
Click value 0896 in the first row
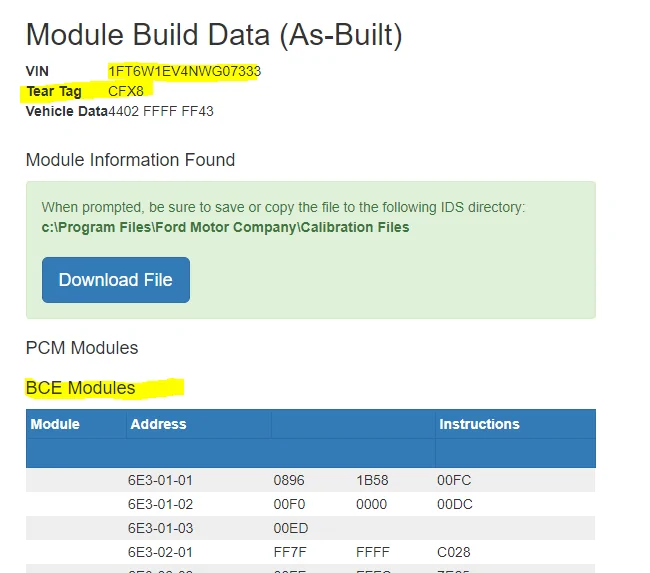click(289, 480)
